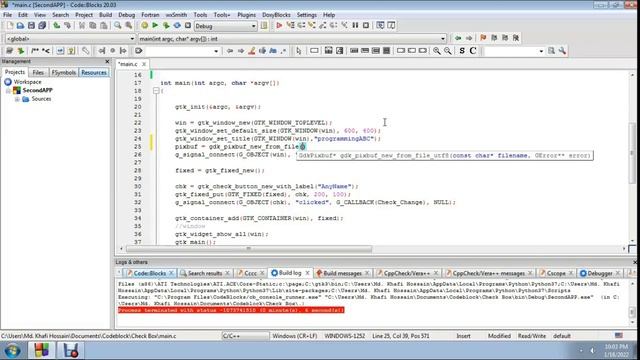
Task: Open the Settings menu
Action: pyautogui.click(x=307, y=15)
